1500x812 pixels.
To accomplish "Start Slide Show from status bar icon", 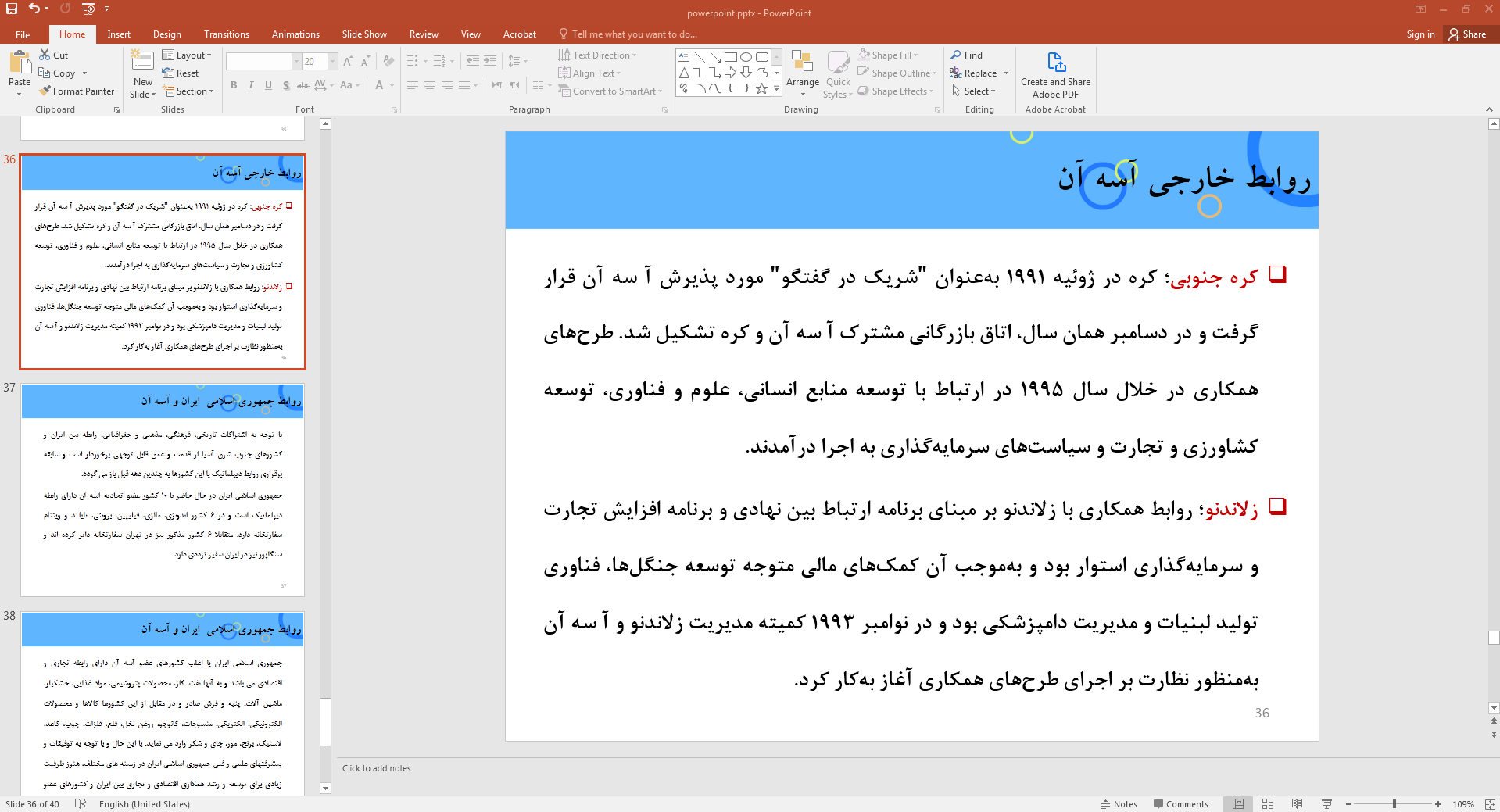I will point(1326,804).
